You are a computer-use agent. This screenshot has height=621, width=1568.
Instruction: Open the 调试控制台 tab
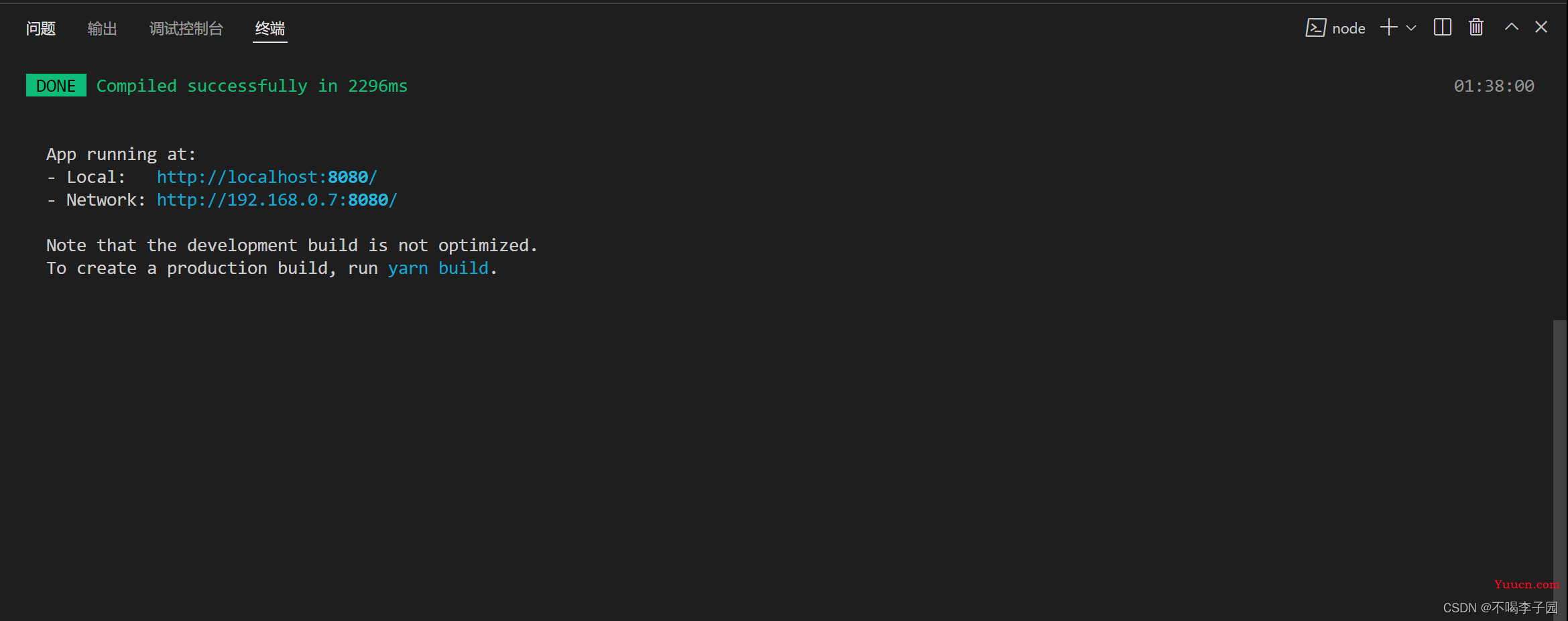(x=186, y=28)
